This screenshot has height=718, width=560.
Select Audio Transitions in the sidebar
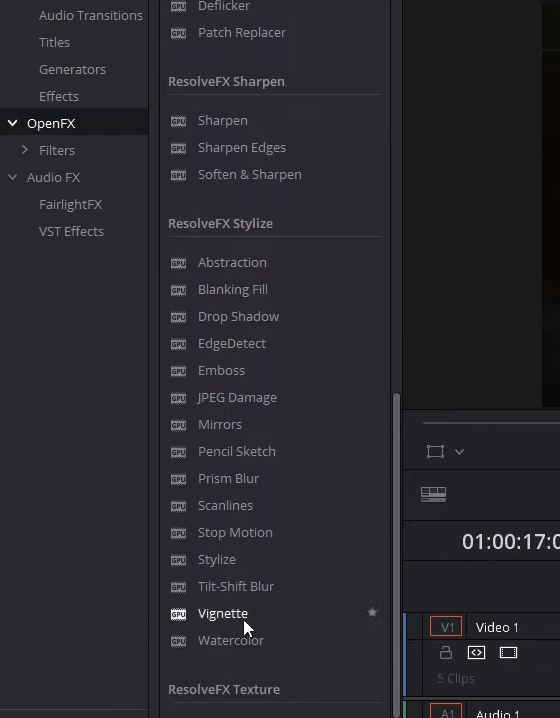(91, 16)
